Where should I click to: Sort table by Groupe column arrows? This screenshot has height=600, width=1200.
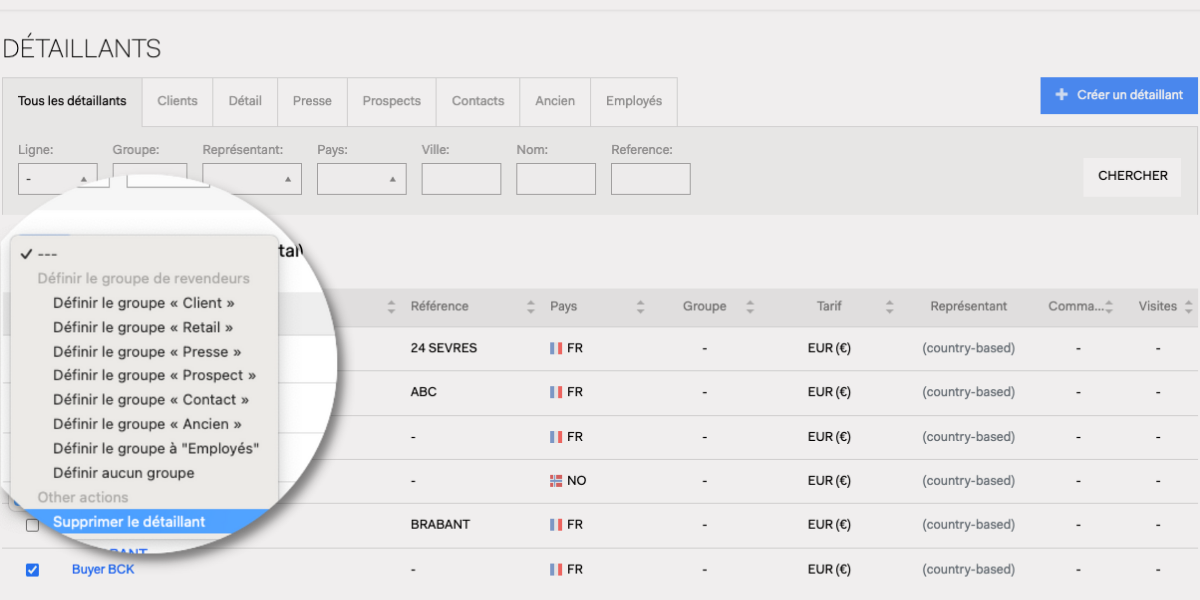tap(750, 307)
